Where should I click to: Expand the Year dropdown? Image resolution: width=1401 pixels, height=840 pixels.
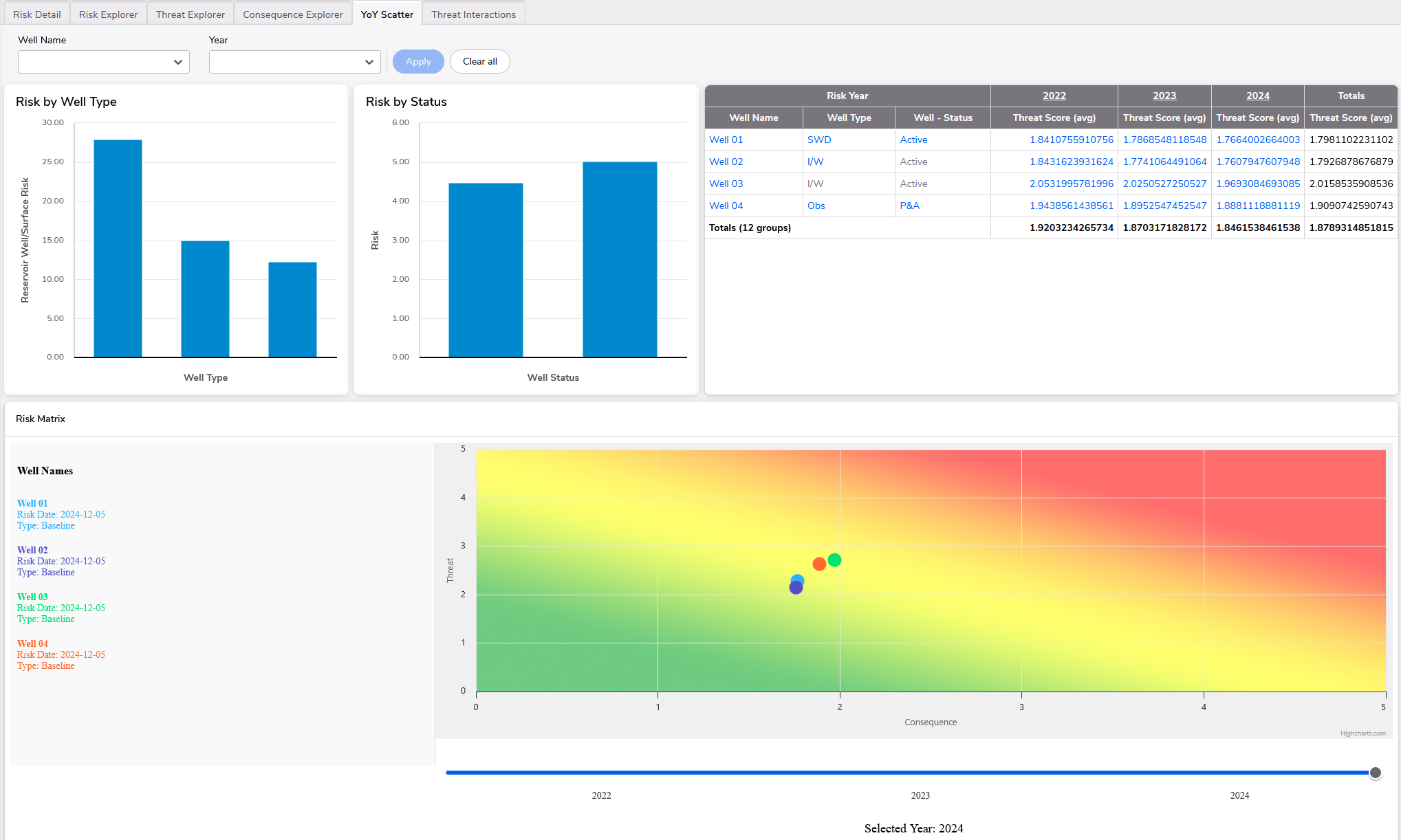pyautogui.click(x=294, y=62)
